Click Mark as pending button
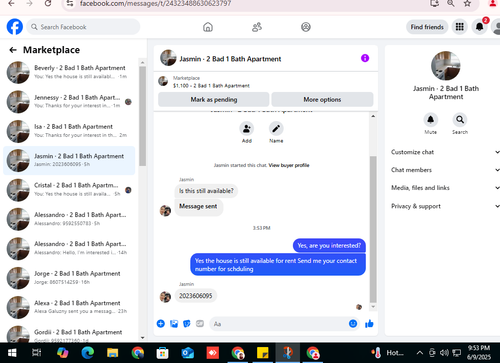The image size is (500, 363). (x=214, y=99)
